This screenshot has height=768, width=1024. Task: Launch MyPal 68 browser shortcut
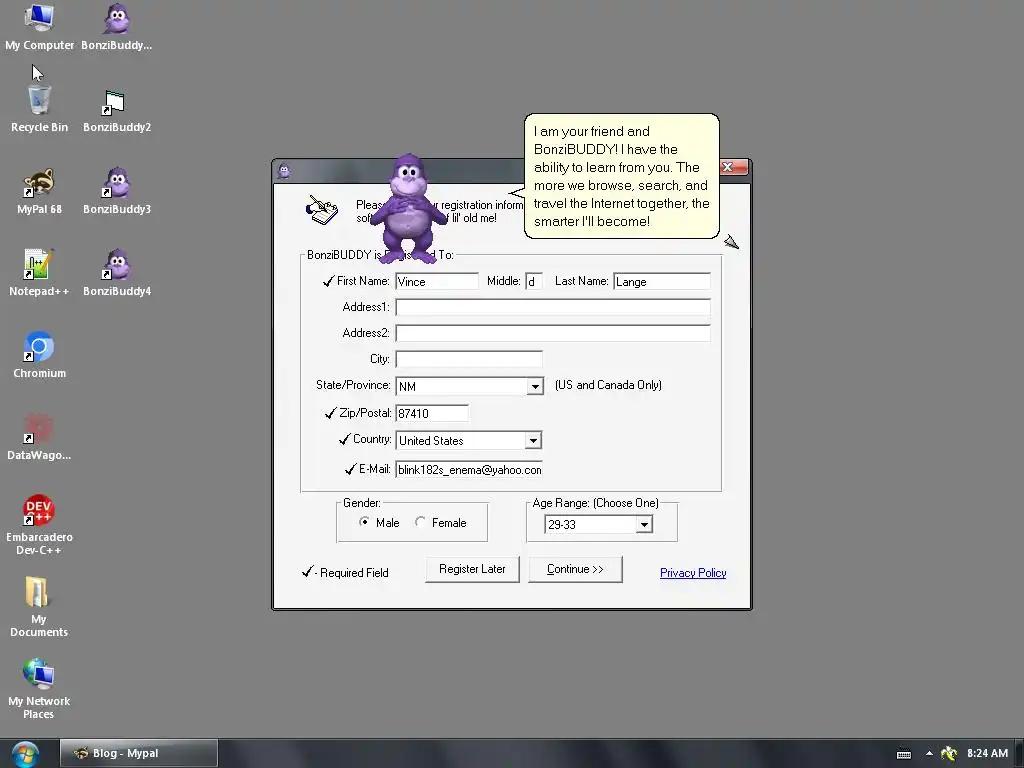pos(39,192)
